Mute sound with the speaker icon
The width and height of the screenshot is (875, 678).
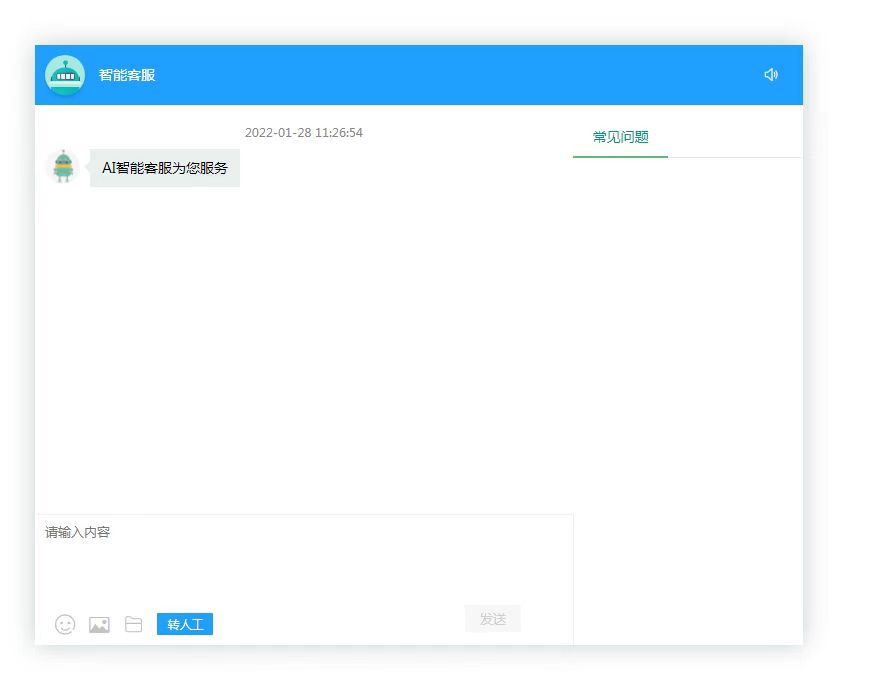771,75
